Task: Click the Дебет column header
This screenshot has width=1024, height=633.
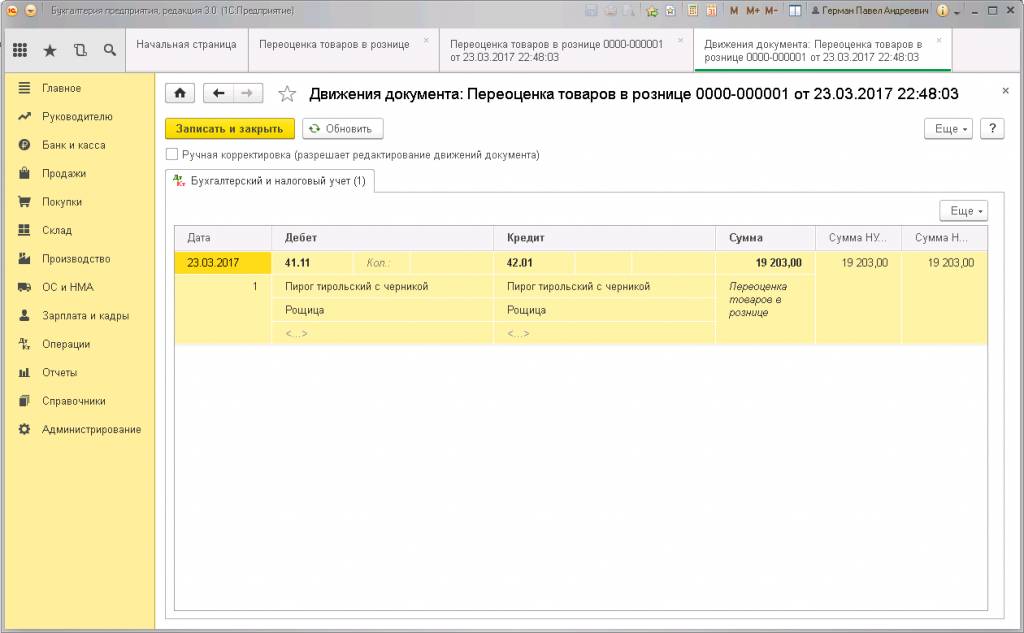Action: coord(382,238)
